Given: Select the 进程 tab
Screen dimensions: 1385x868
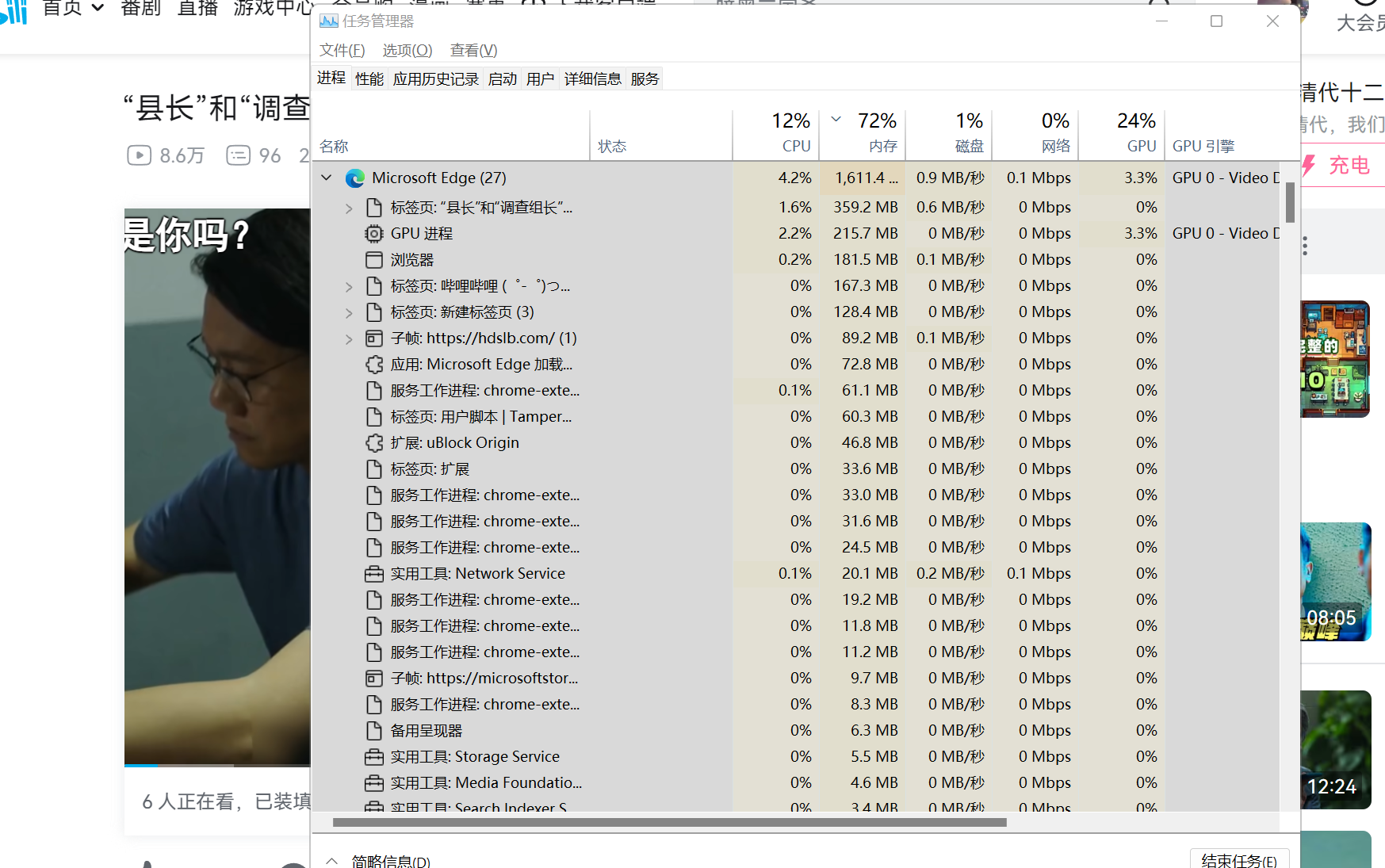Looking at the screenshot, I should pyautogui.click(x=331, y=78).
